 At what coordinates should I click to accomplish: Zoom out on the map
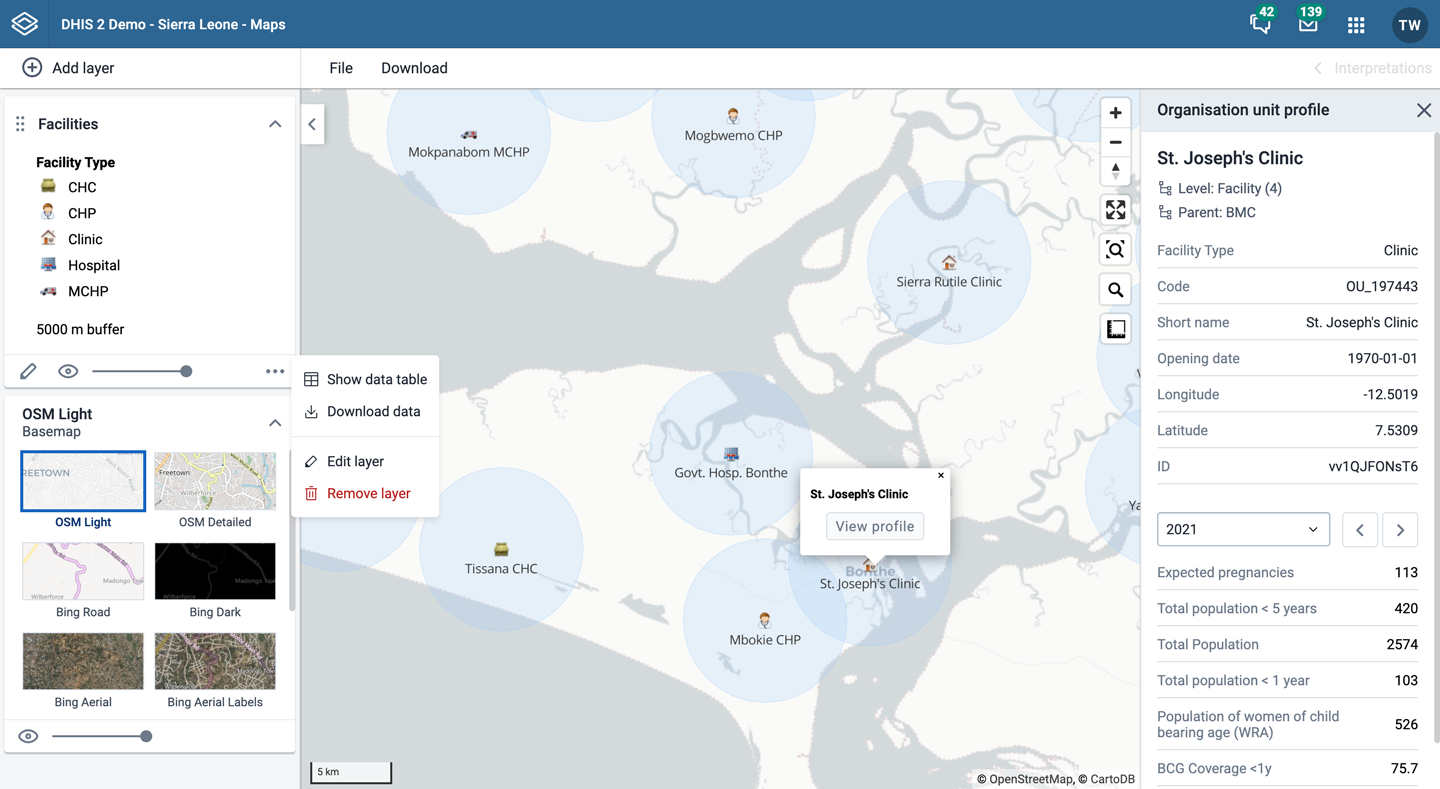tap(1116, 142)
